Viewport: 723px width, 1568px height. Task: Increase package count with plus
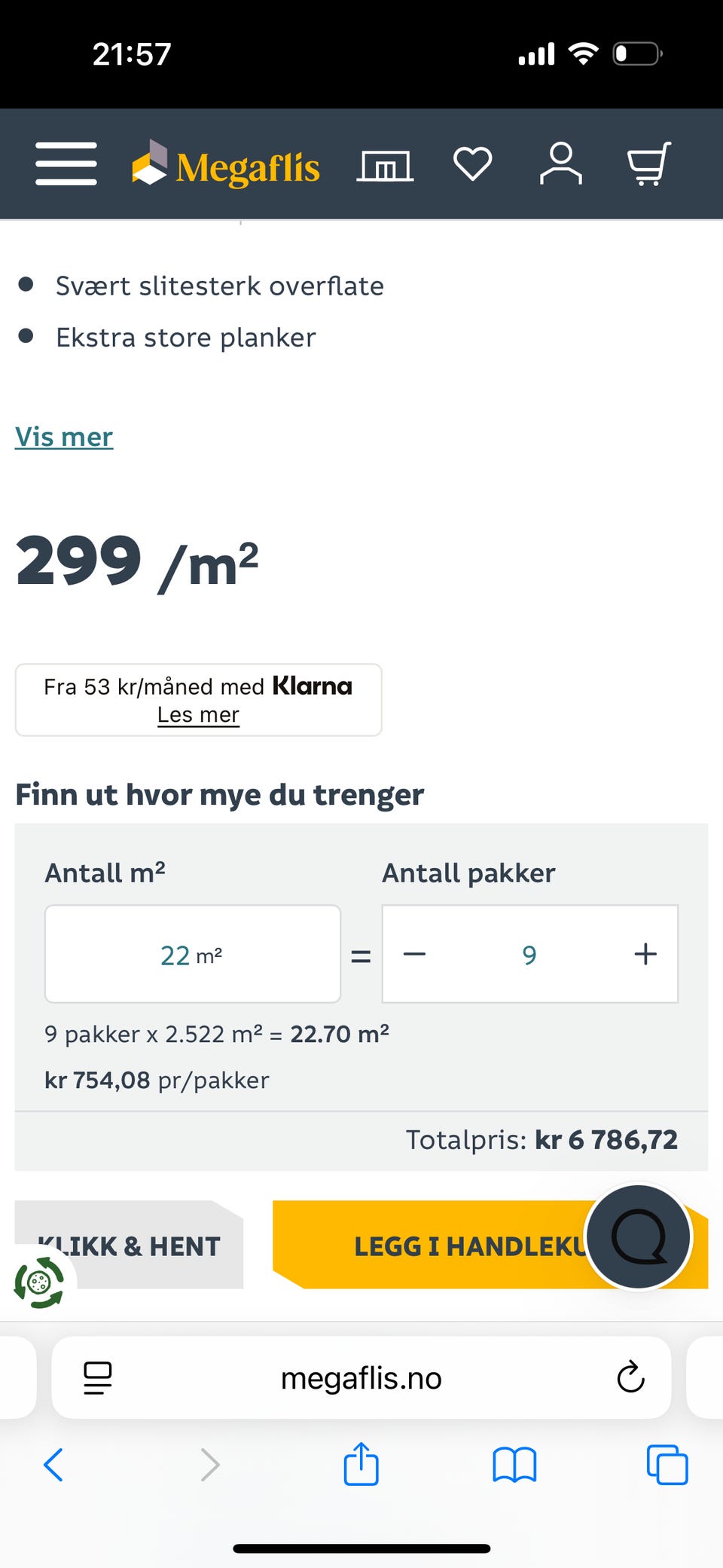point(645,954)
